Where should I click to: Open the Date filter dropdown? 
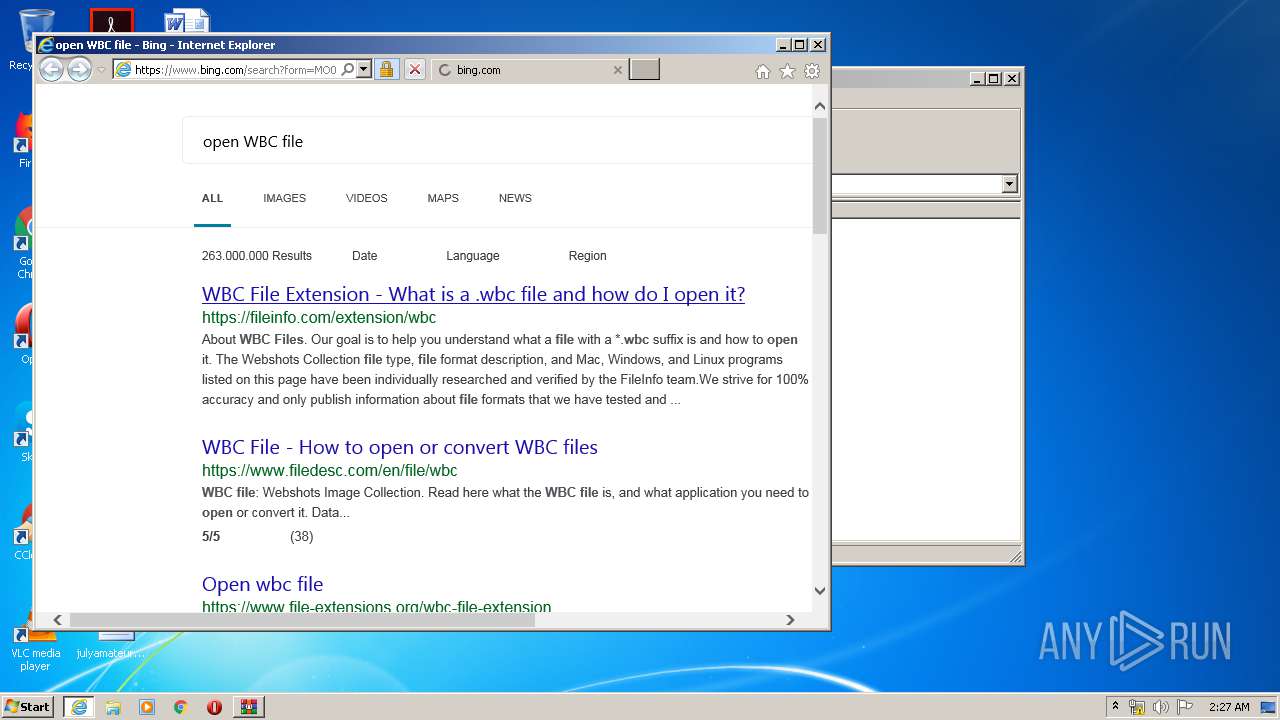365,256
